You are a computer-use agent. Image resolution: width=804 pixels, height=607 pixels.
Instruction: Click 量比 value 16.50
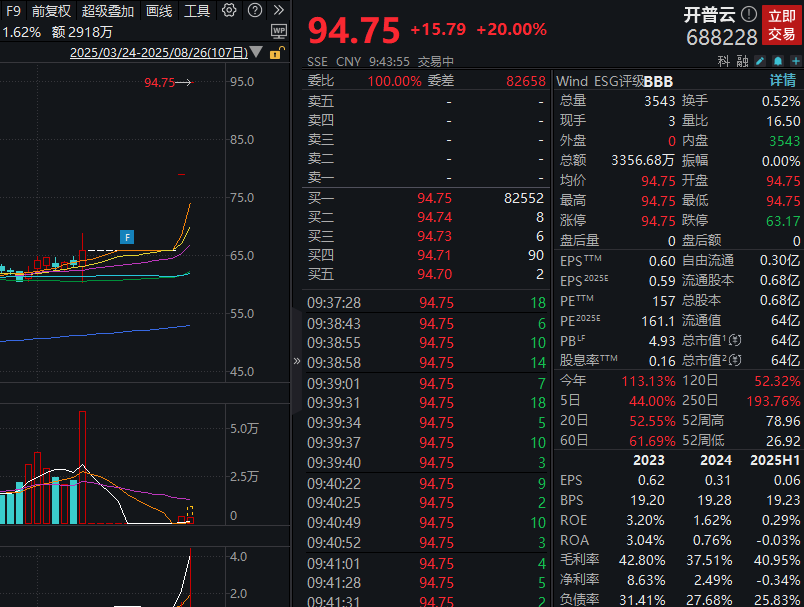click(x=783, y=121)
